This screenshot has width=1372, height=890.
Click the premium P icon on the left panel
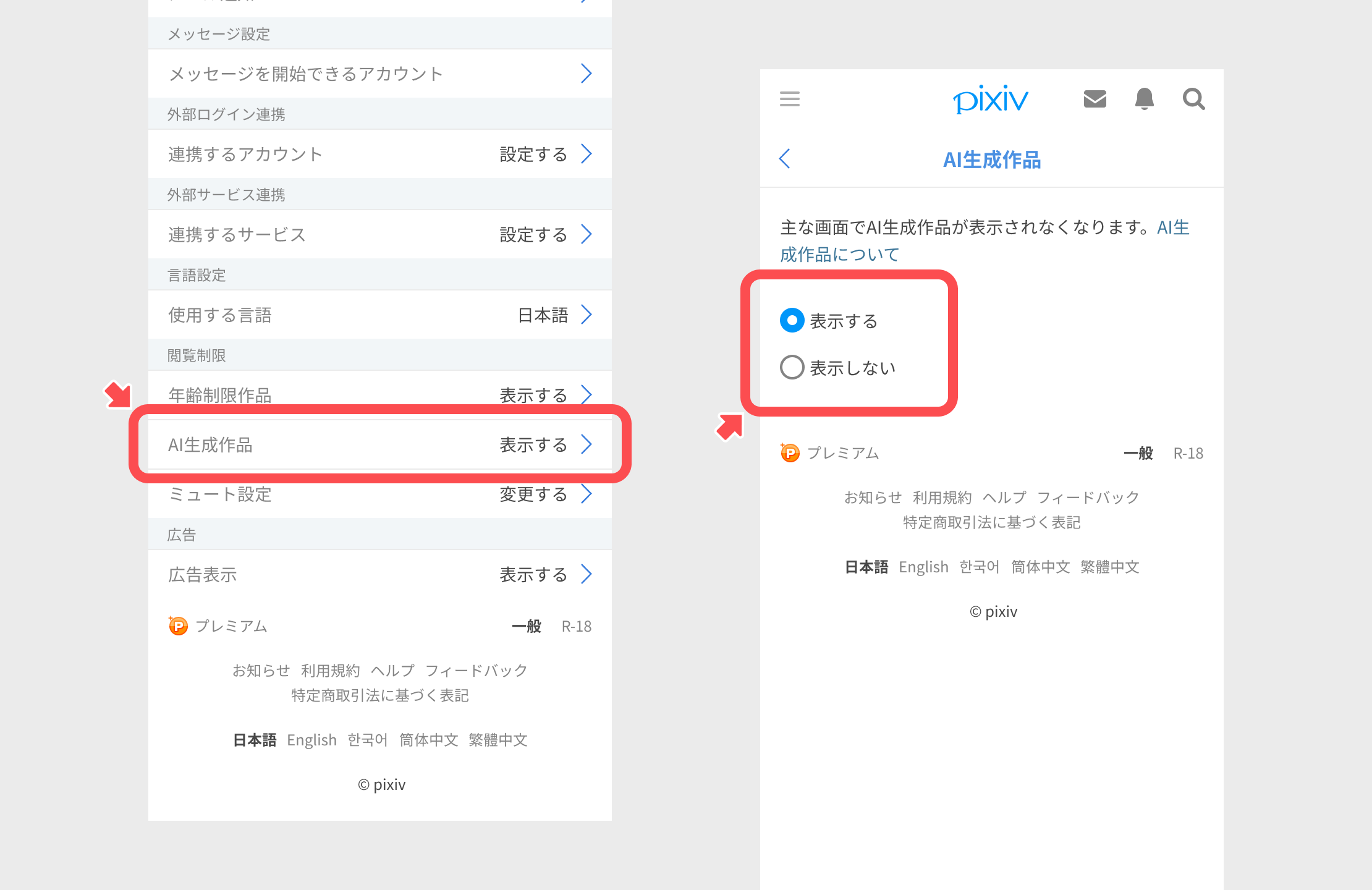pyautogui.click(x=177, y=625)
